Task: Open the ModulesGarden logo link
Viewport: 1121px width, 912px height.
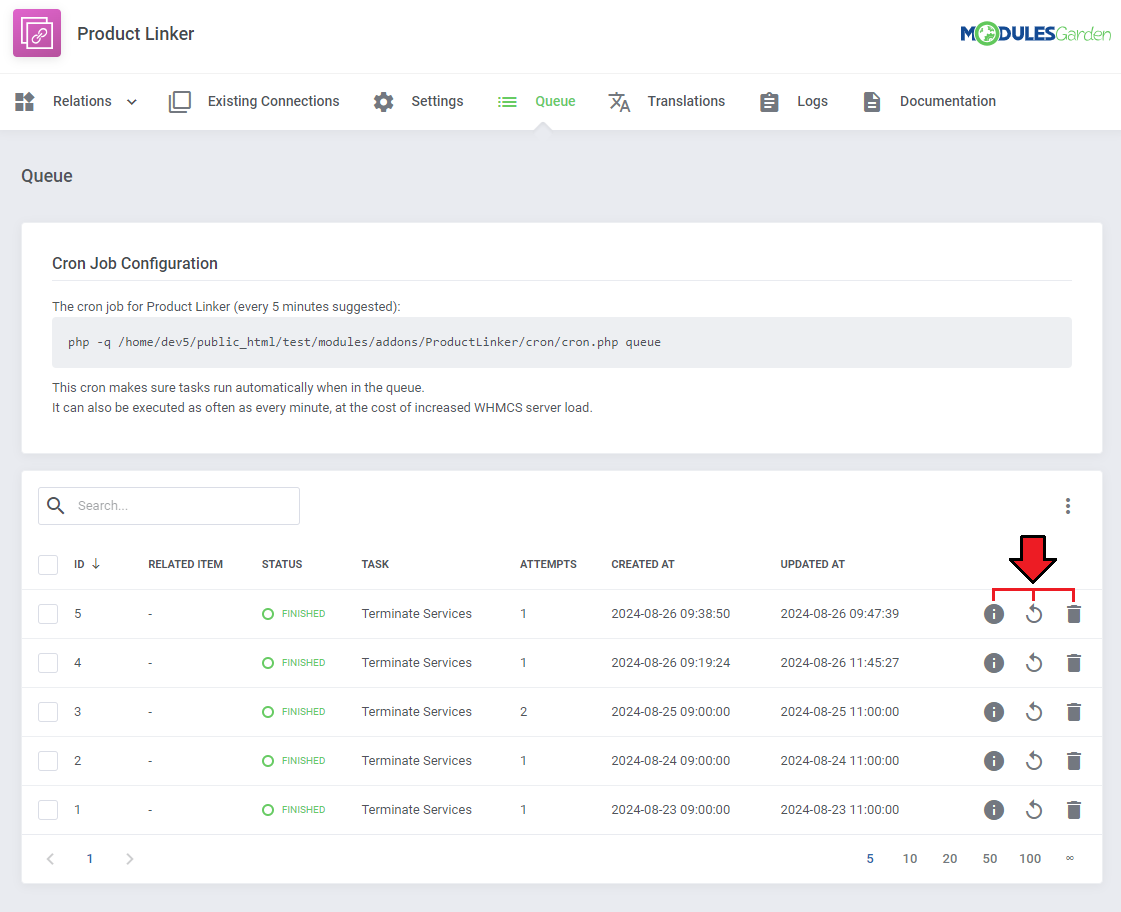Action: (x=1035, y=34)
